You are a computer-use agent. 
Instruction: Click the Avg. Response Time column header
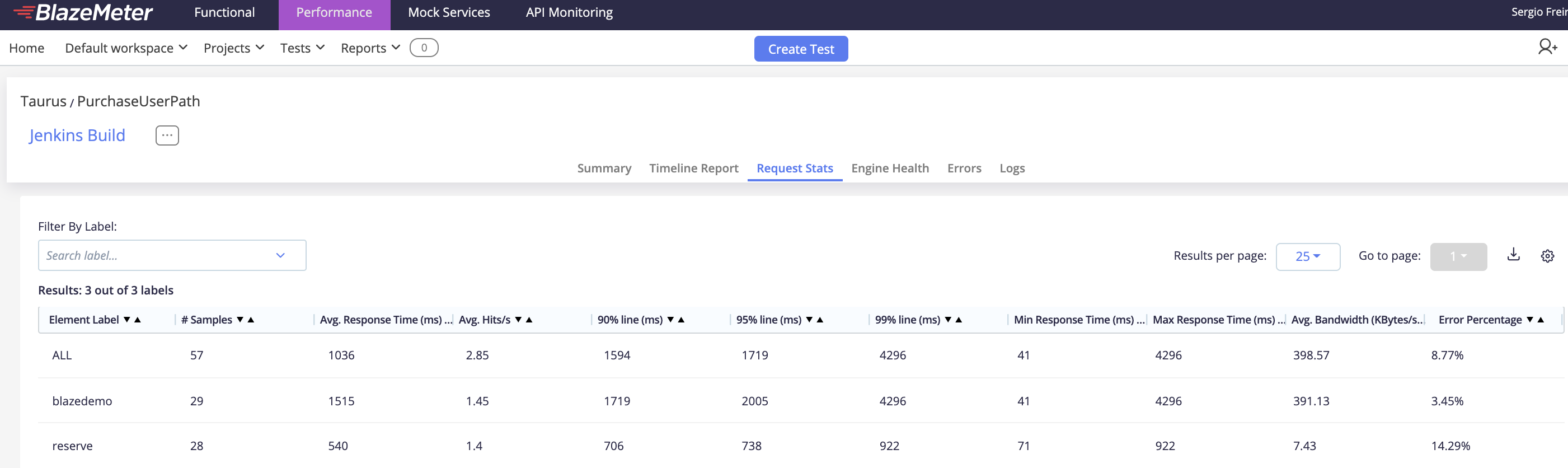[386, 320]
